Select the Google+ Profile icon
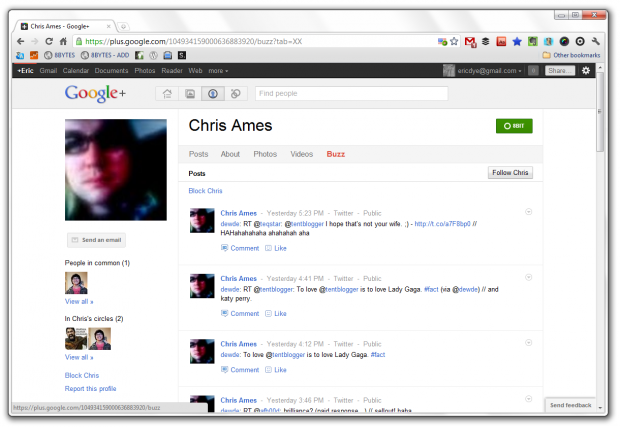 (x=213, y=94)
